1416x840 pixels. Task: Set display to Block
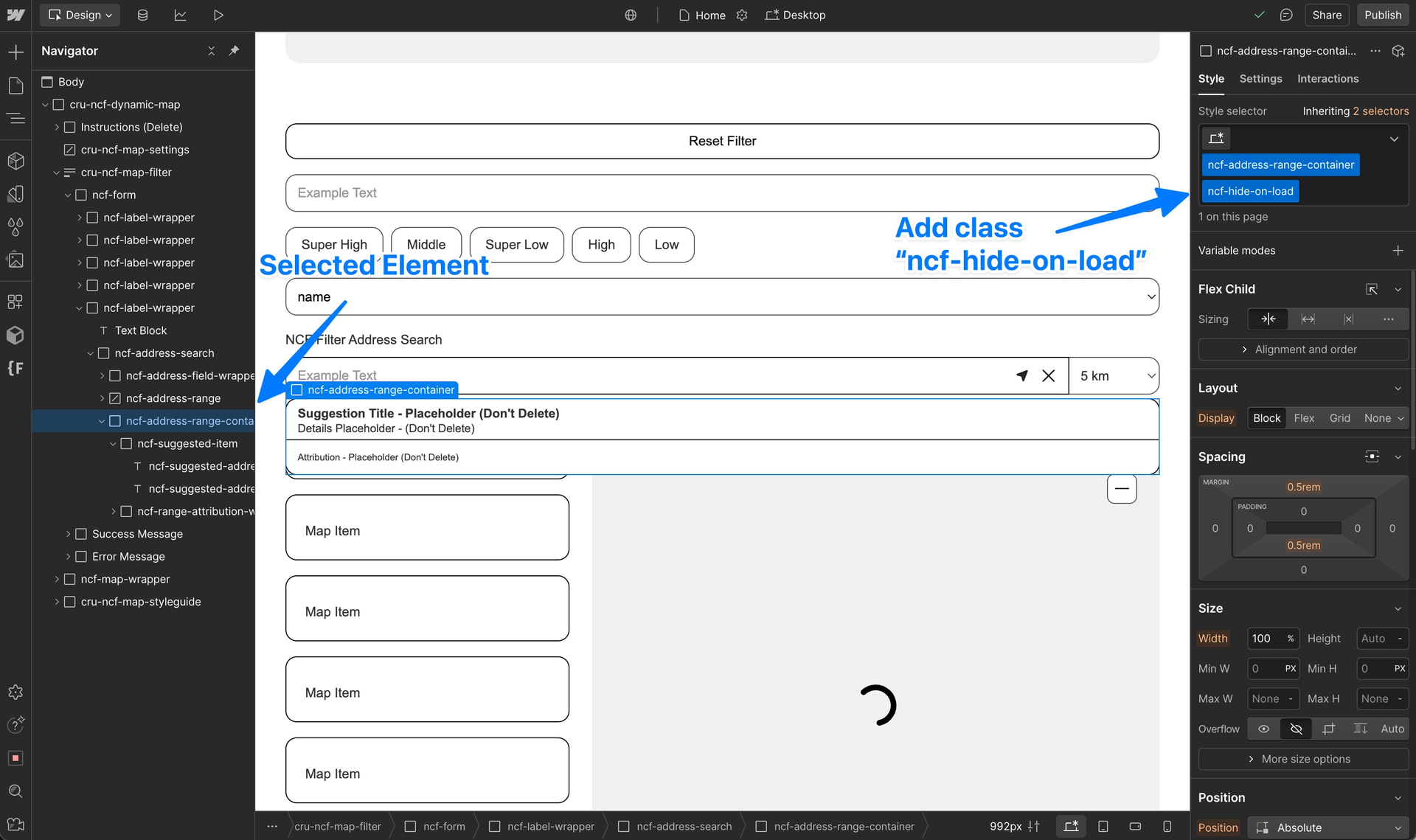coord(1266,418)
